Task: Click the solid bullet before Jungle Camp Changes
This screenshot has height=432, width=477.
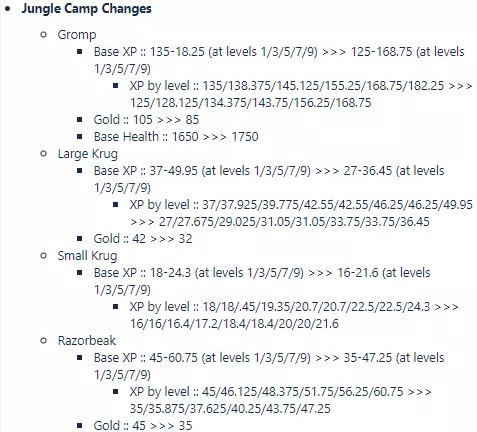Action: pos(7,9)
